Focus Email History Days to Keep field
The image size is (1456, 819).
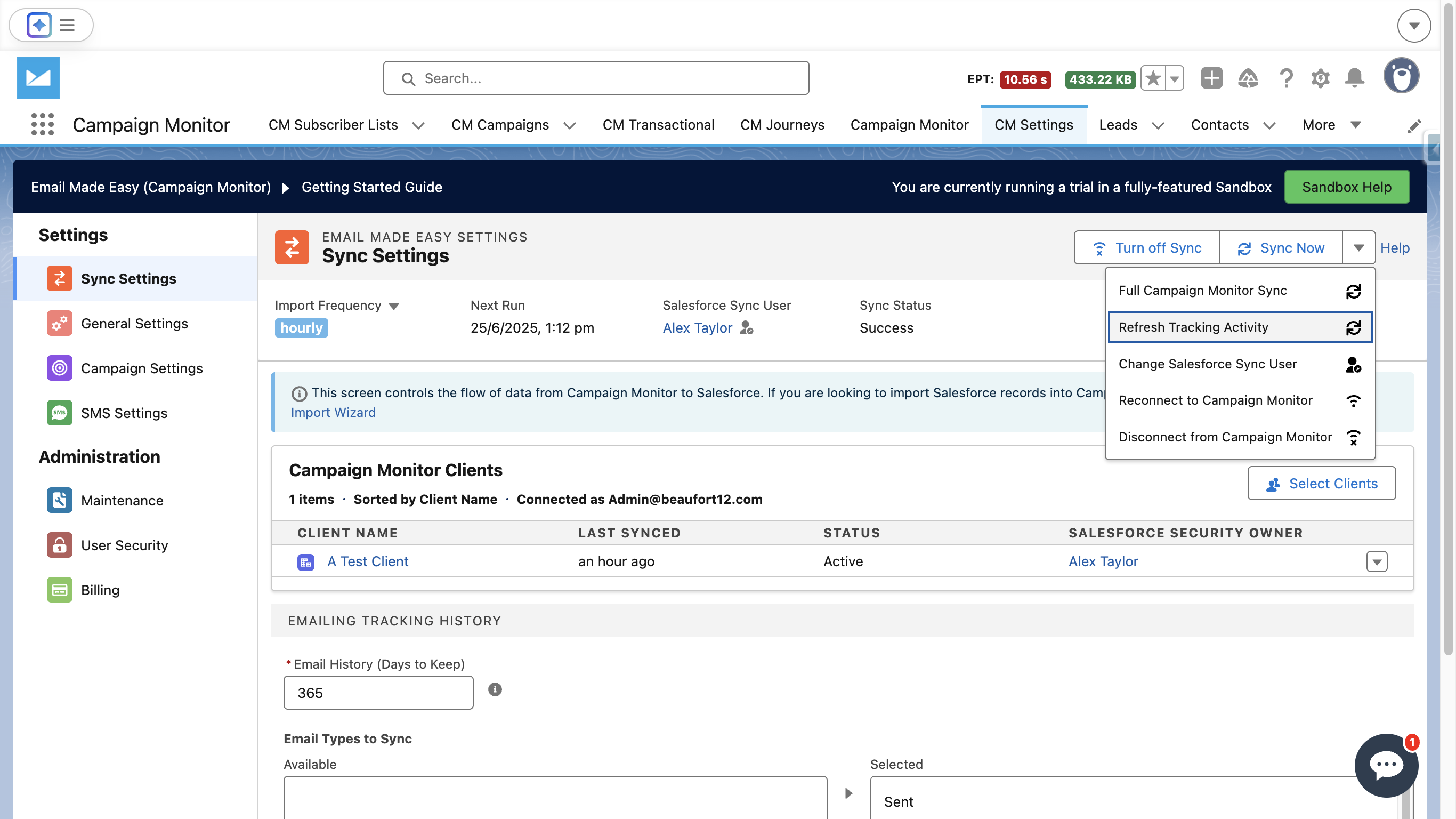click(378, 692)
